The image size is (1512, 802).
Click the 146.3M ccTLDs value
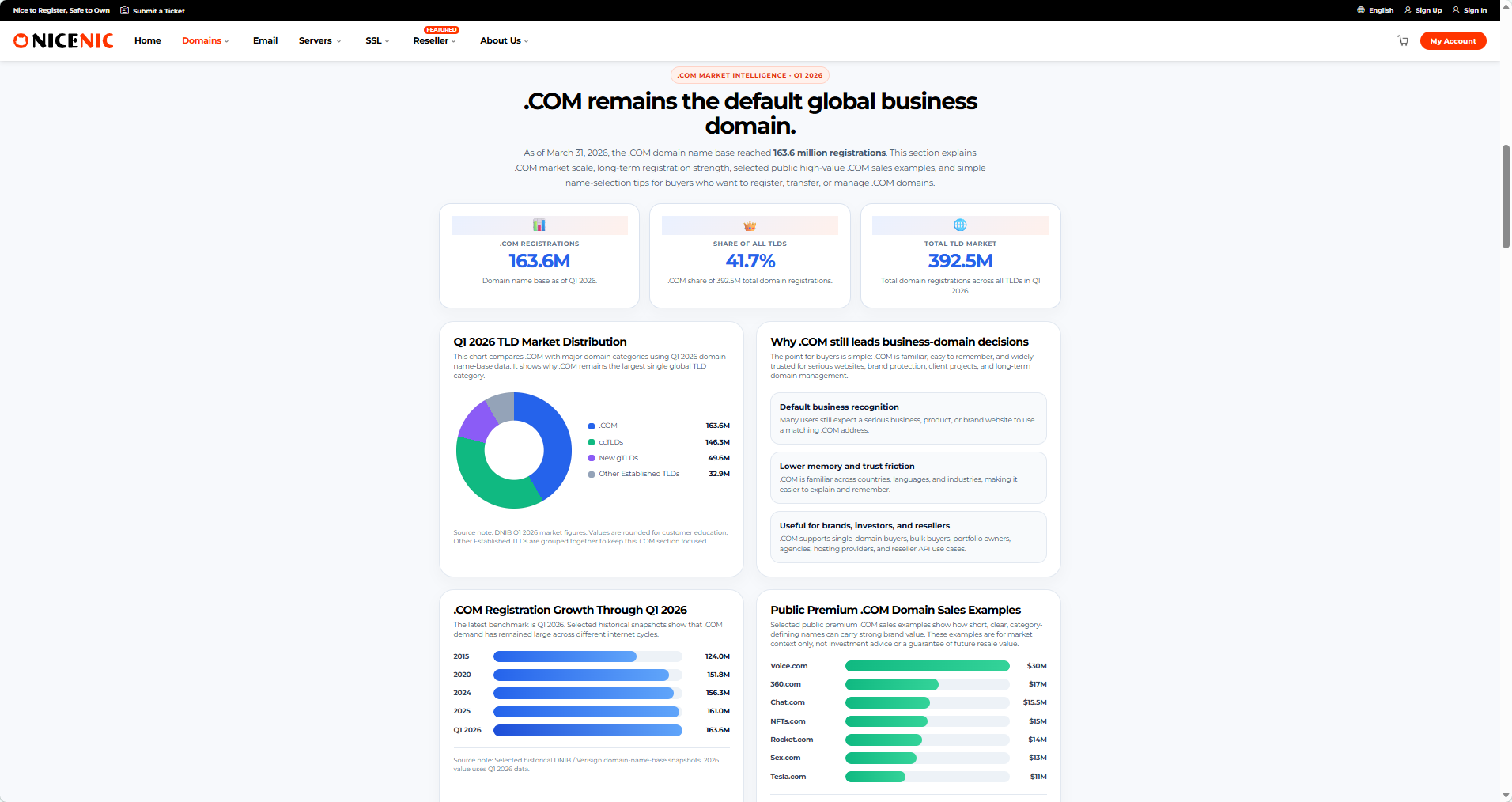coord(717,442)
